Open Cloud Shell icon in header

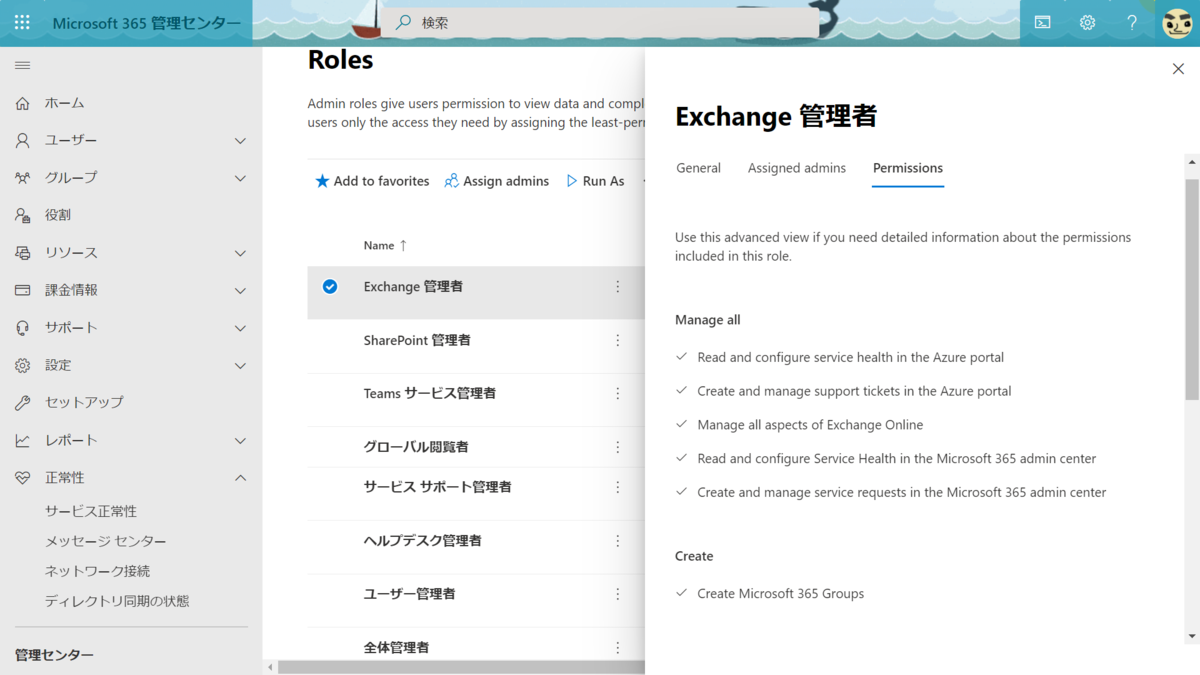pos(1042,22)
